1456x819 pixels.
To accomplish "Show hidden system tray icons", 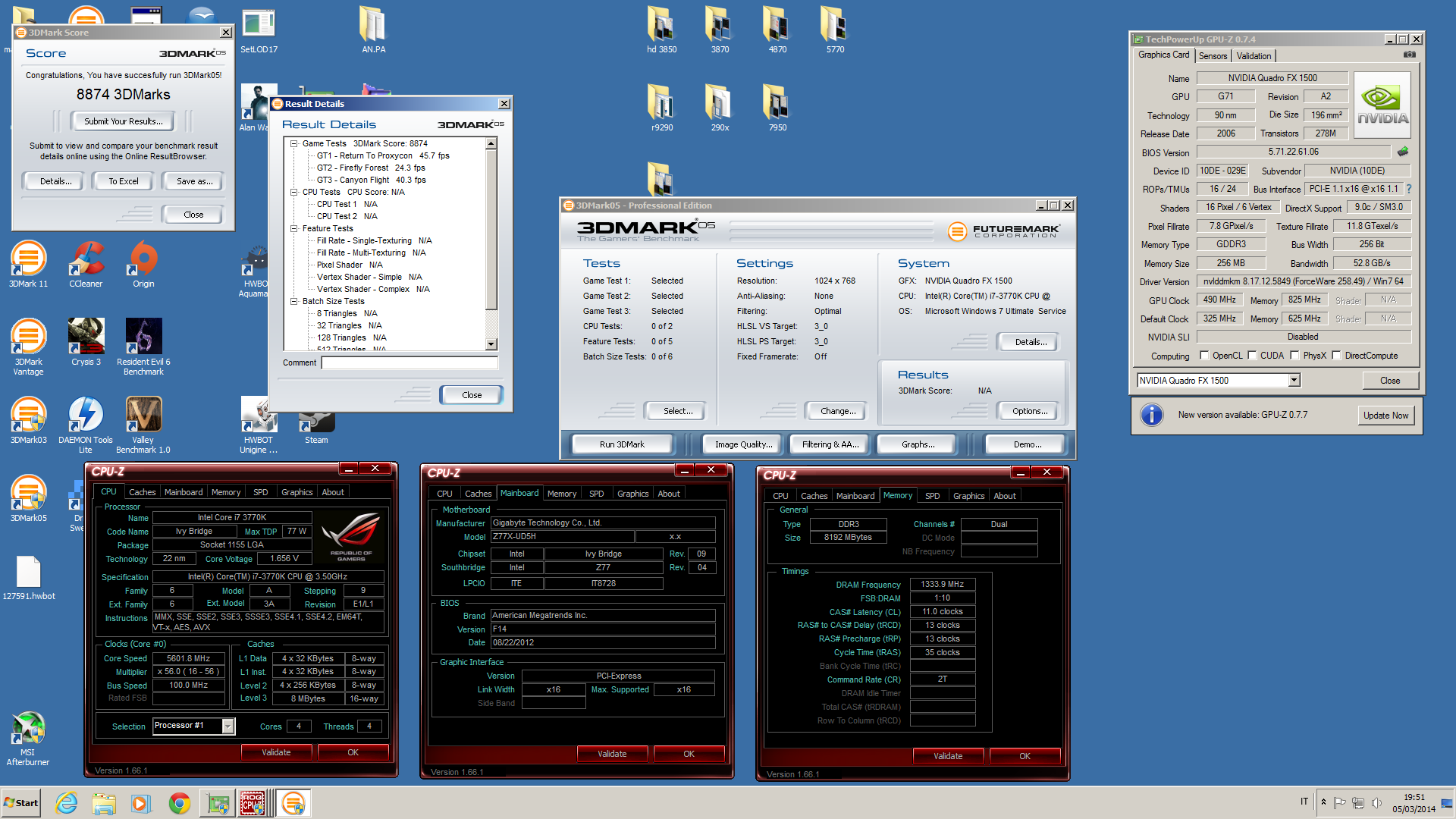I will click(1323, 802).
